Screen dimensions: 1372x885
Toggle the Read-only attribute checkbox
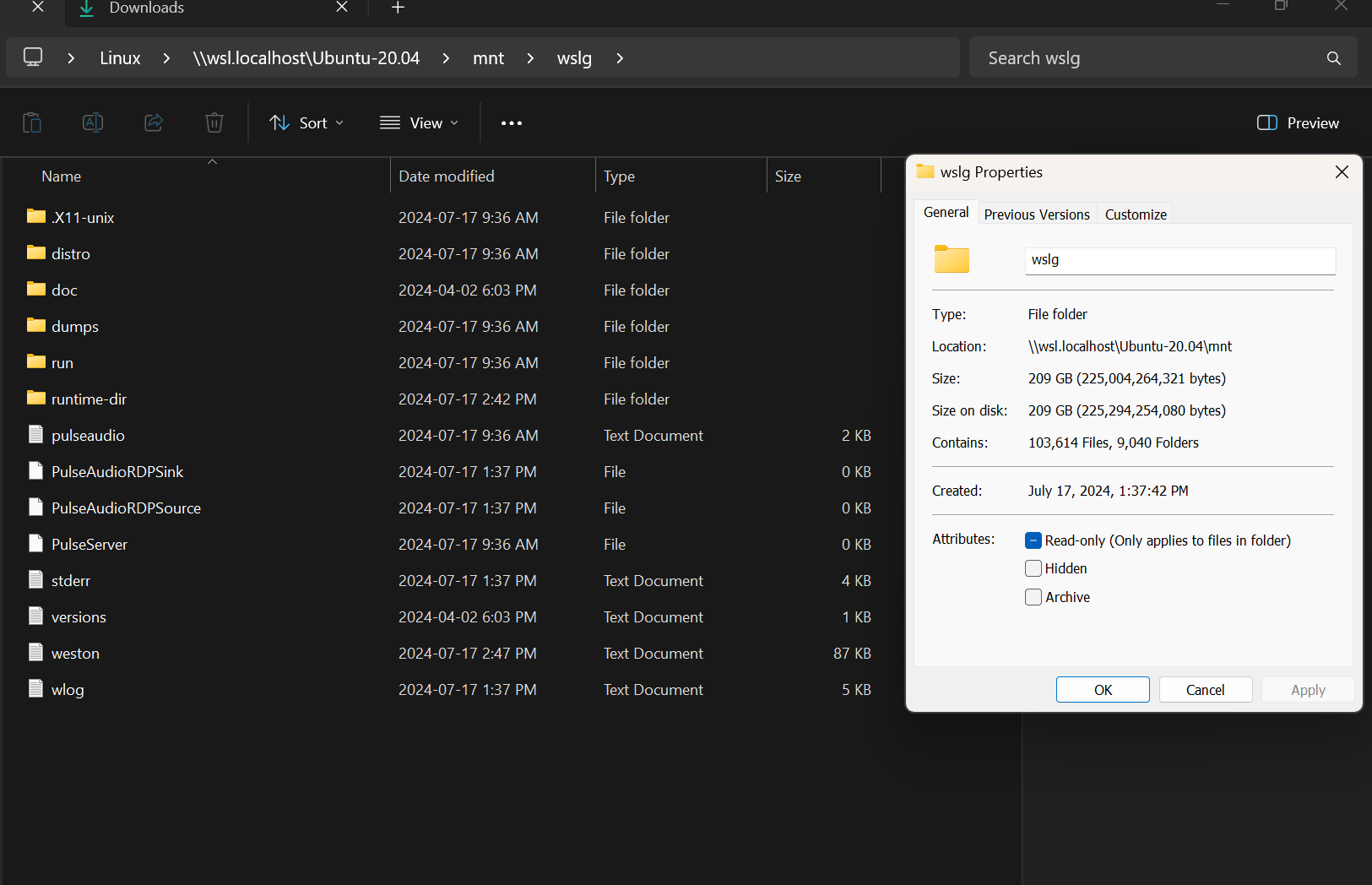click(1033, 540)
